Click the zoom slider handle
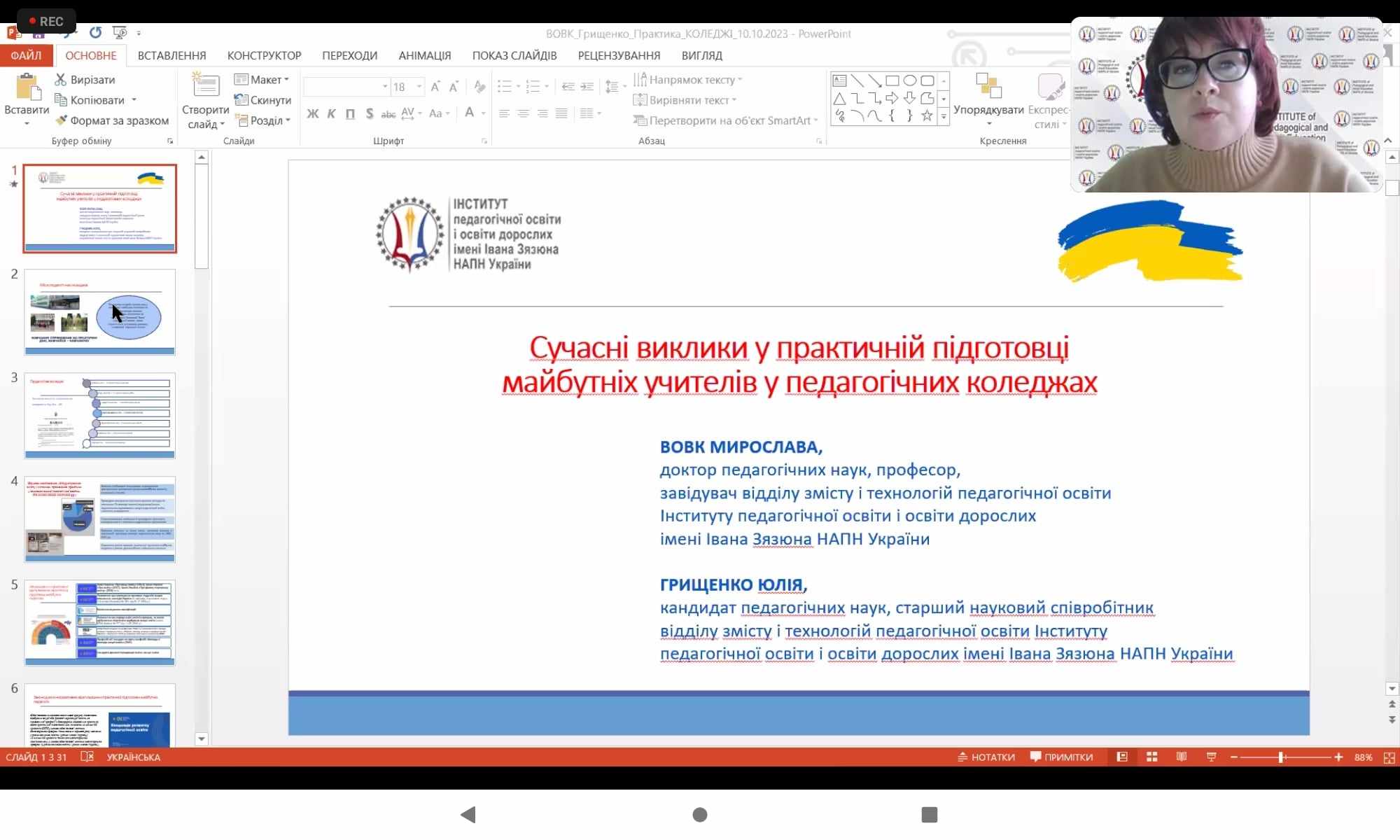Image resolution: width=1400 pixels, height=840 pixels. tap(1281, 757)
